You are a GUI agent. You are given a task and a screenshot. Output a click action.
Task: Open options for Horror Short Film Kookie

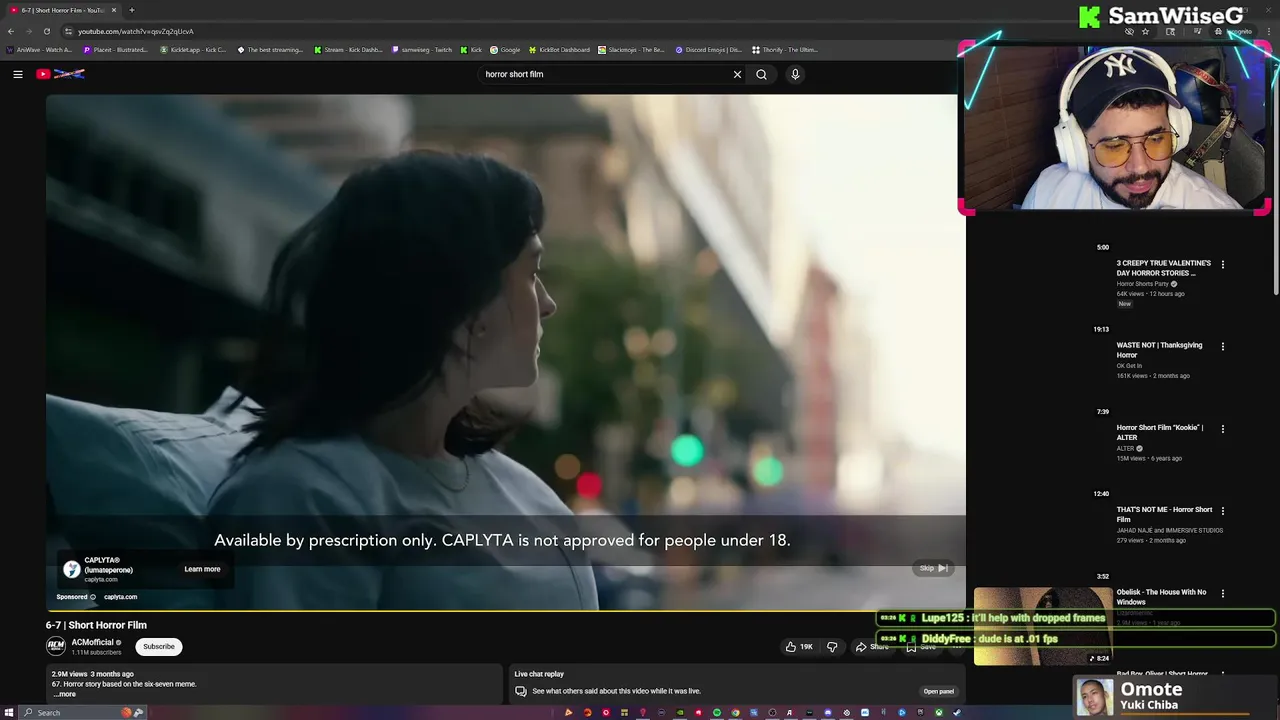1222,429
